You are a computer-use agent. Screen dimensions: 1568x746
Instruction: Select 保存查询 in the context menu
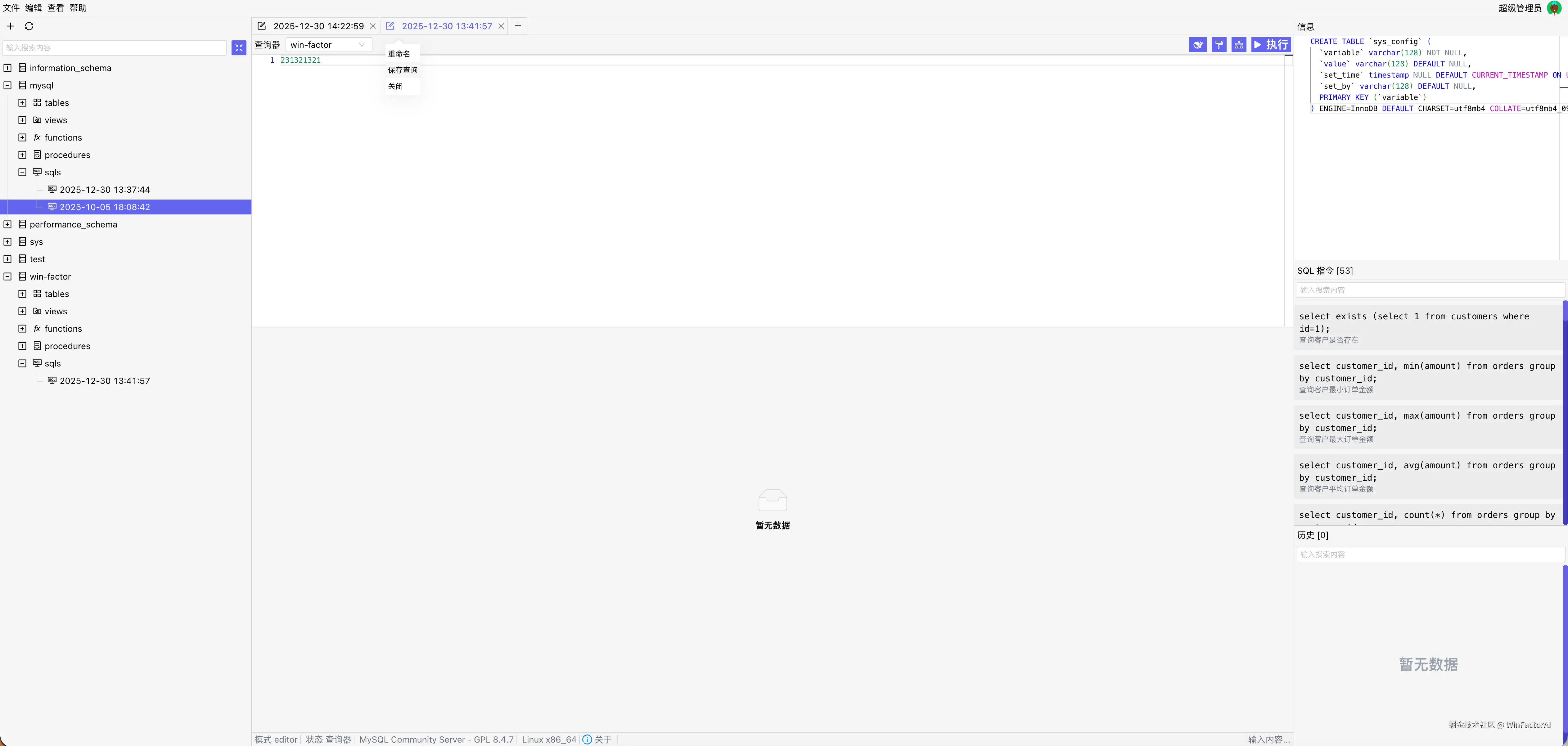tap(402, 70)
